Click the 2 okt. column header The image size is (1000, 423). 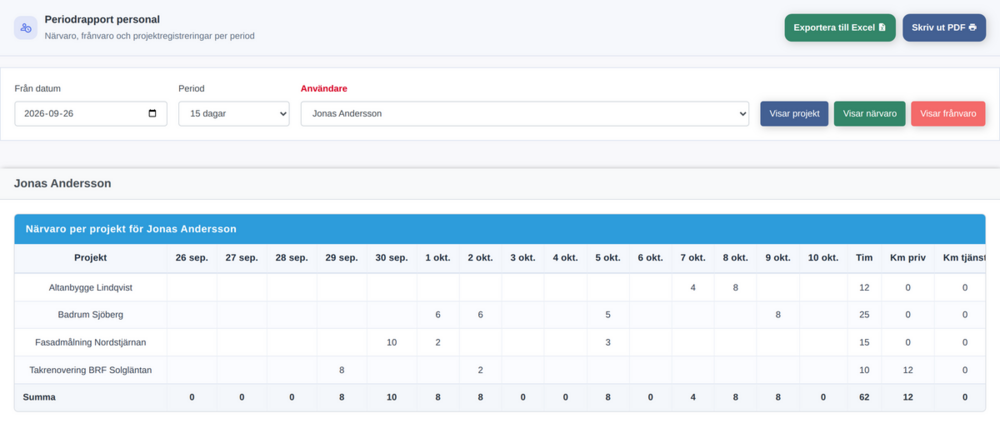coord(480,258)
